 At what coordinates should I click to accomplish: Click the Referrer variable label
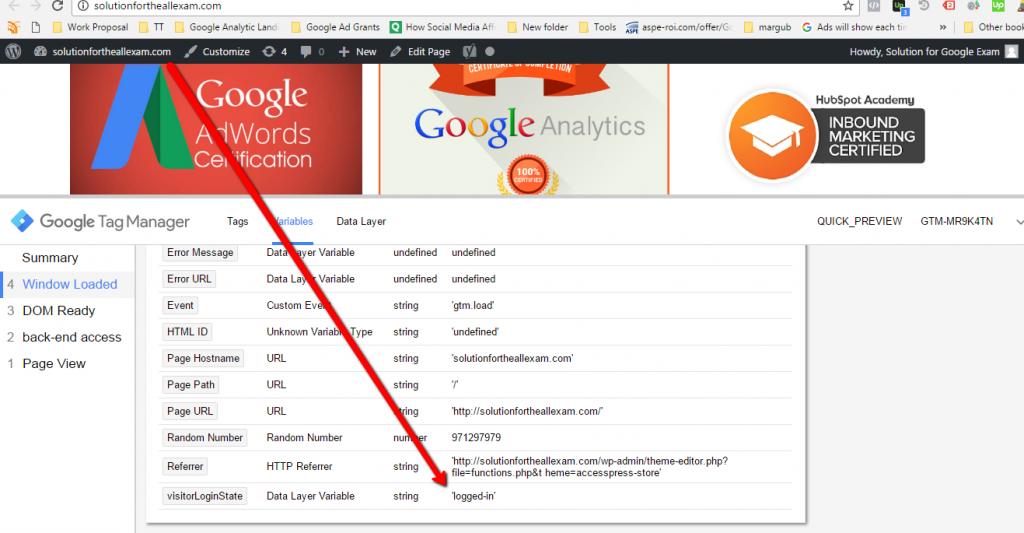(x=185, y=466)
